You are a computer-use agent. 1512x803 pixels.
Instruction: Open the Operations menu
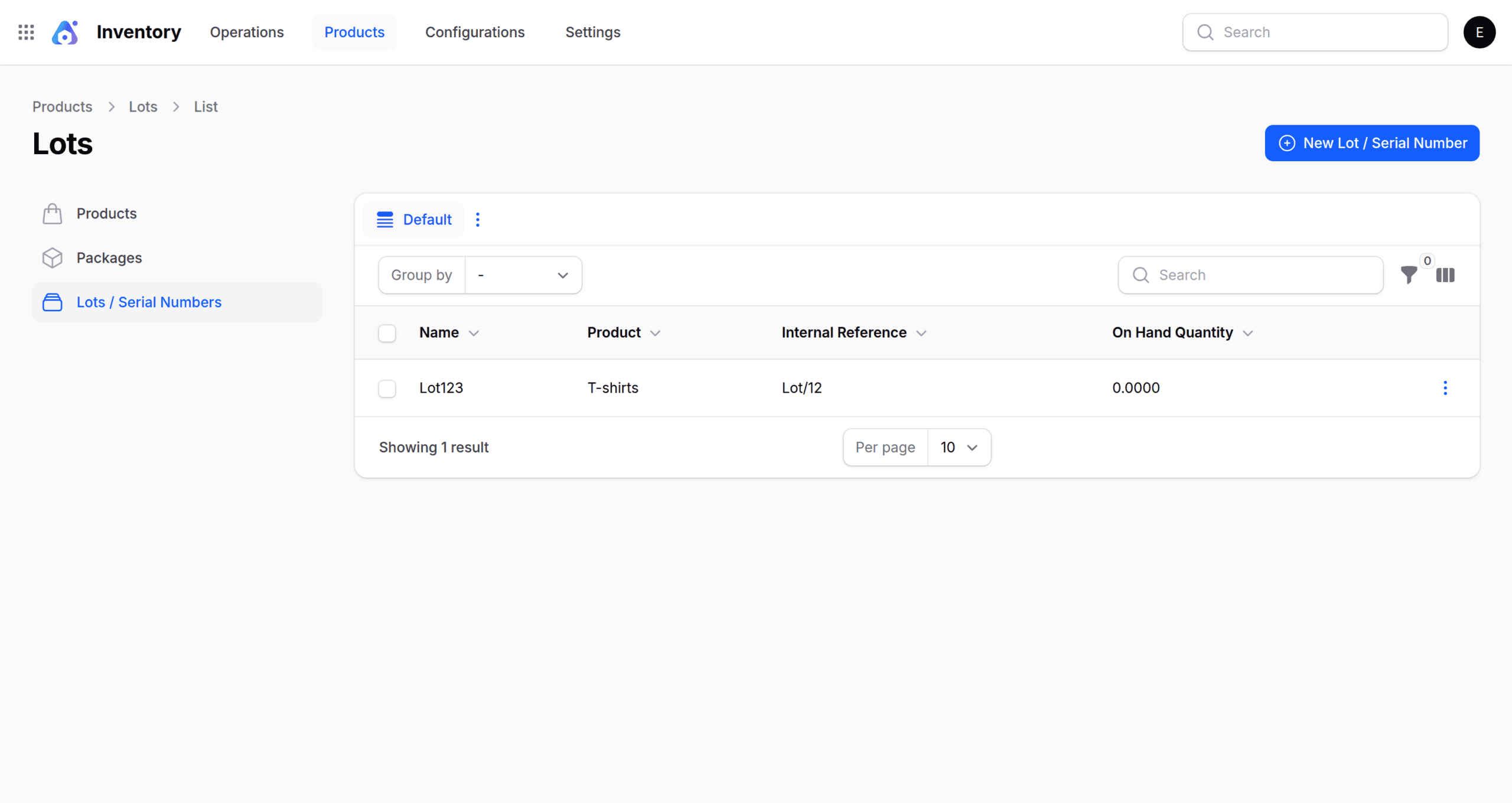pyautogui.click(x=247, y=32)
